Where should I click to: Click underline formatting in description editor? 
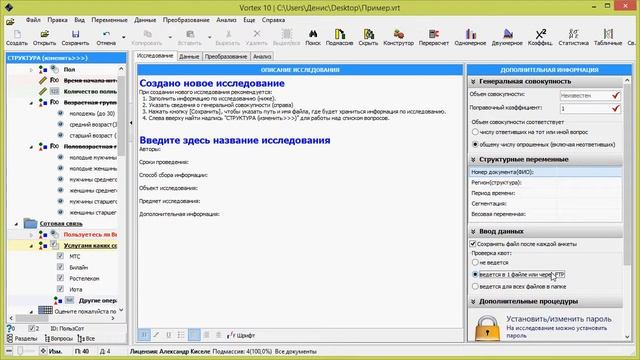[x=169, y=335]
